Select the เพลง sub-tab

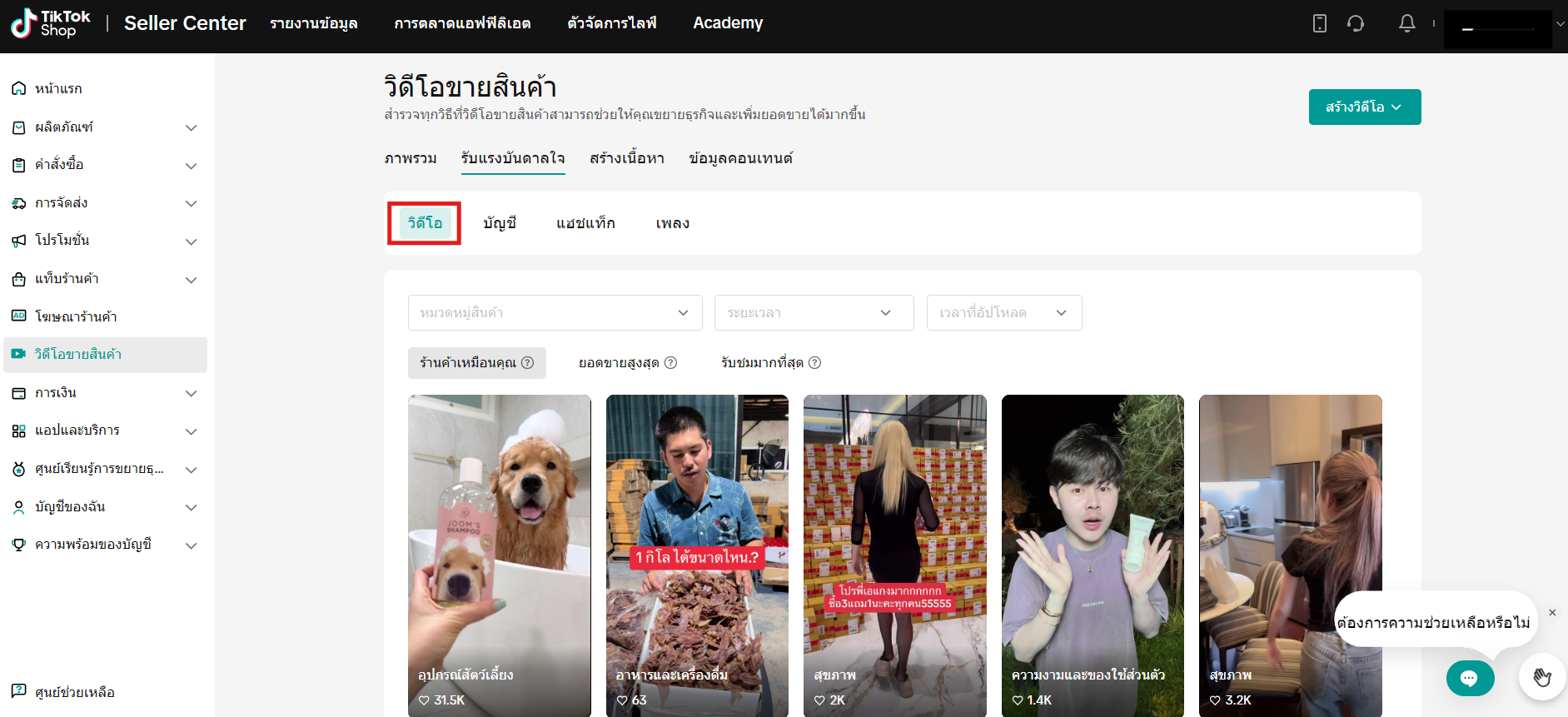coord(673,223)
